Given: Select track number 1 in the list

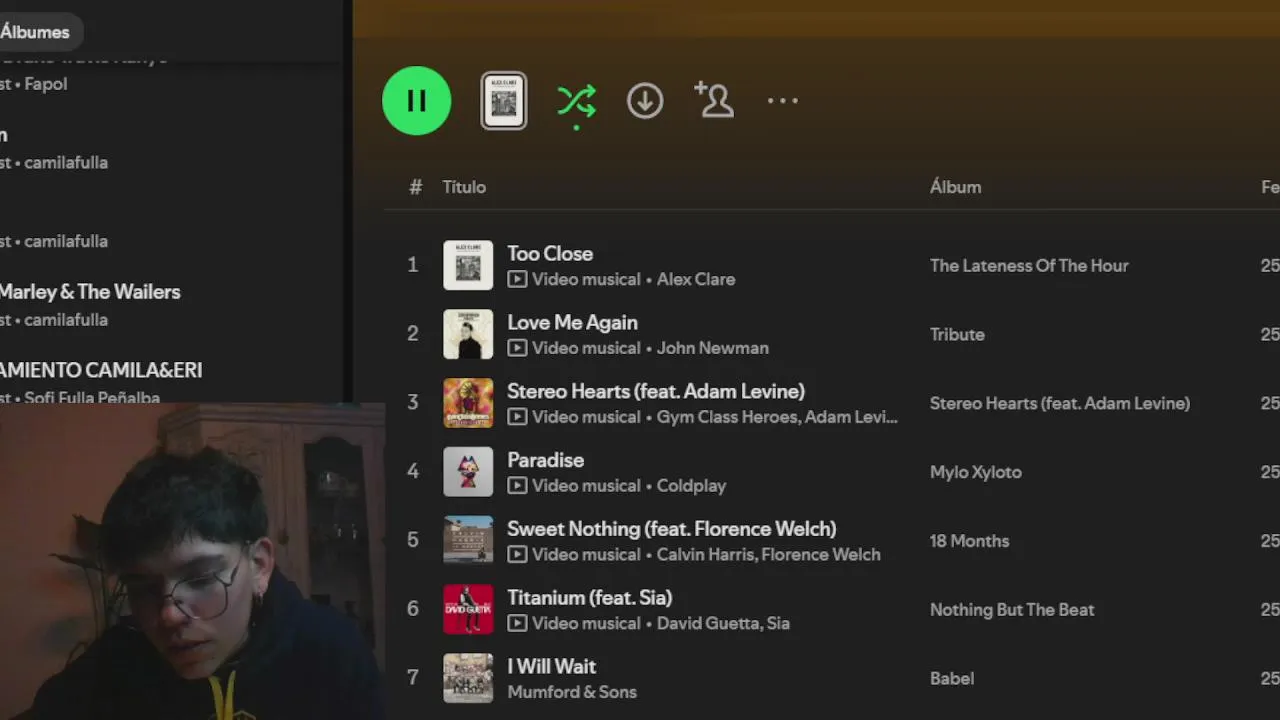Looking at the screenshot, I should pos(412,265).
